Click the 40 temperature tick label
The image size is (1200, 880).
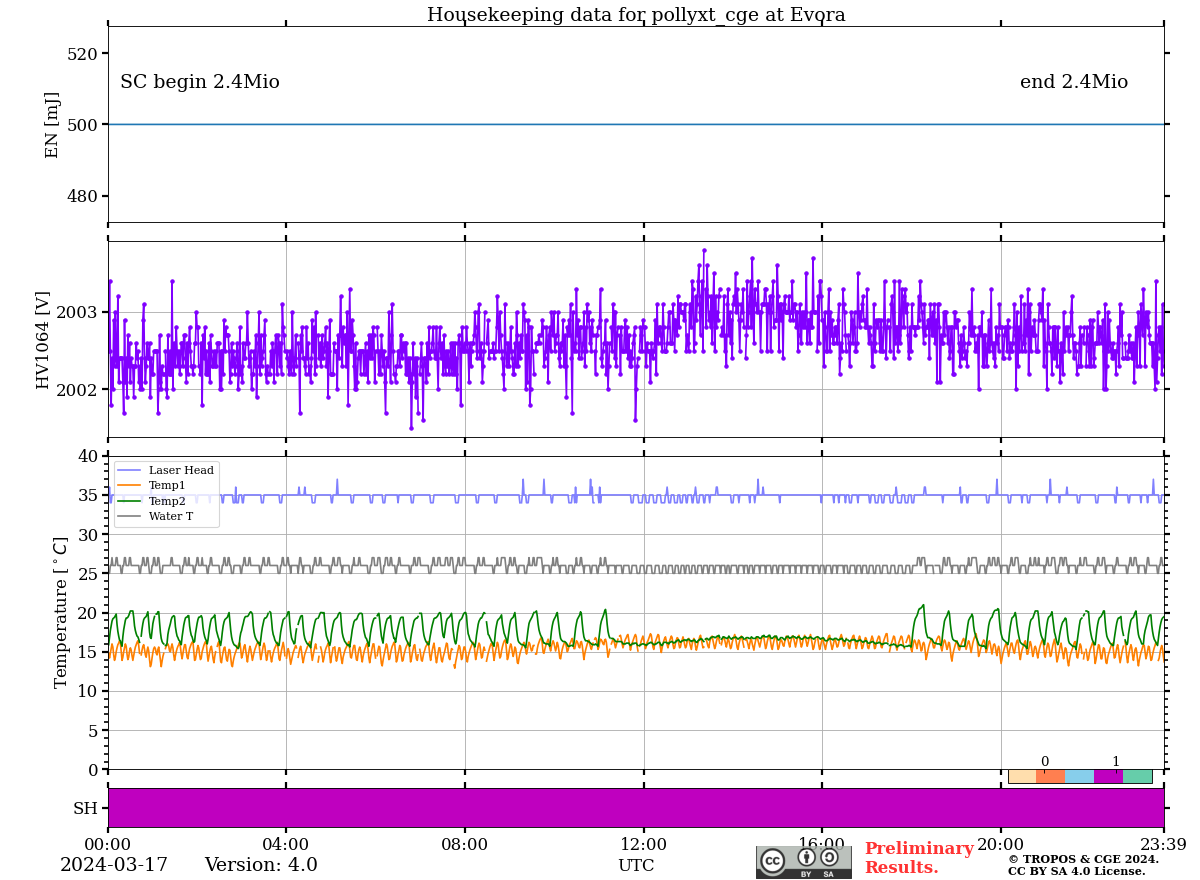[x=89, y=456]
